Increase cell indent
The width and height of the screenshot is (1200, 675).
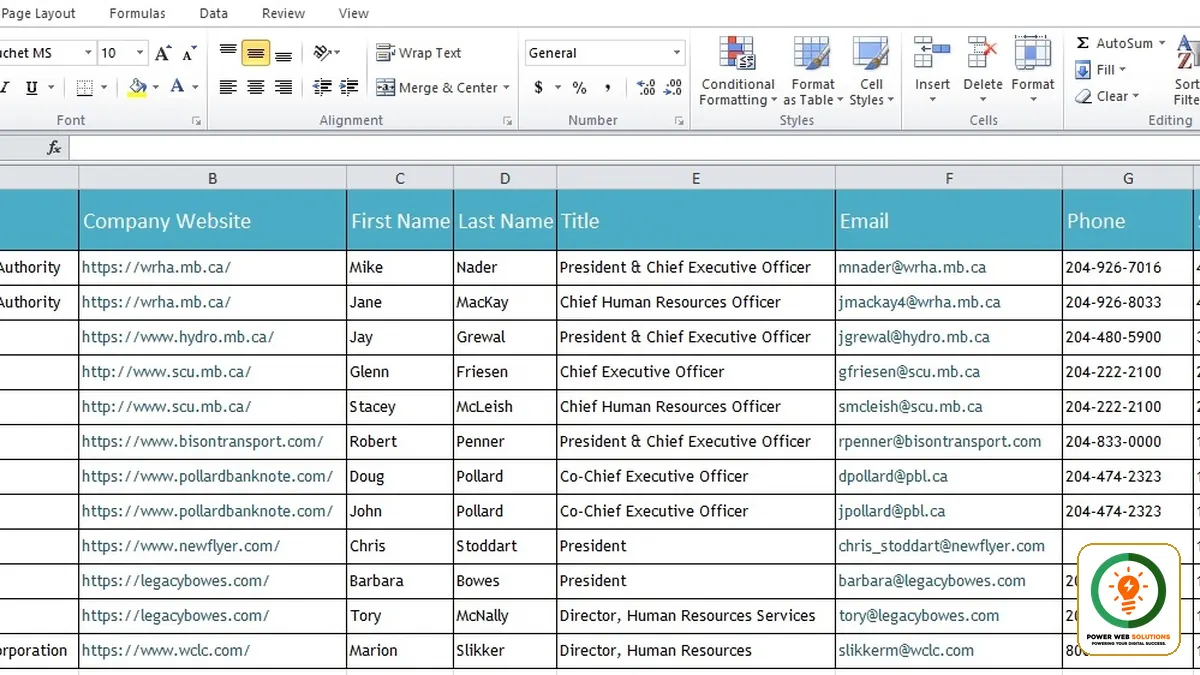(350, 88)
